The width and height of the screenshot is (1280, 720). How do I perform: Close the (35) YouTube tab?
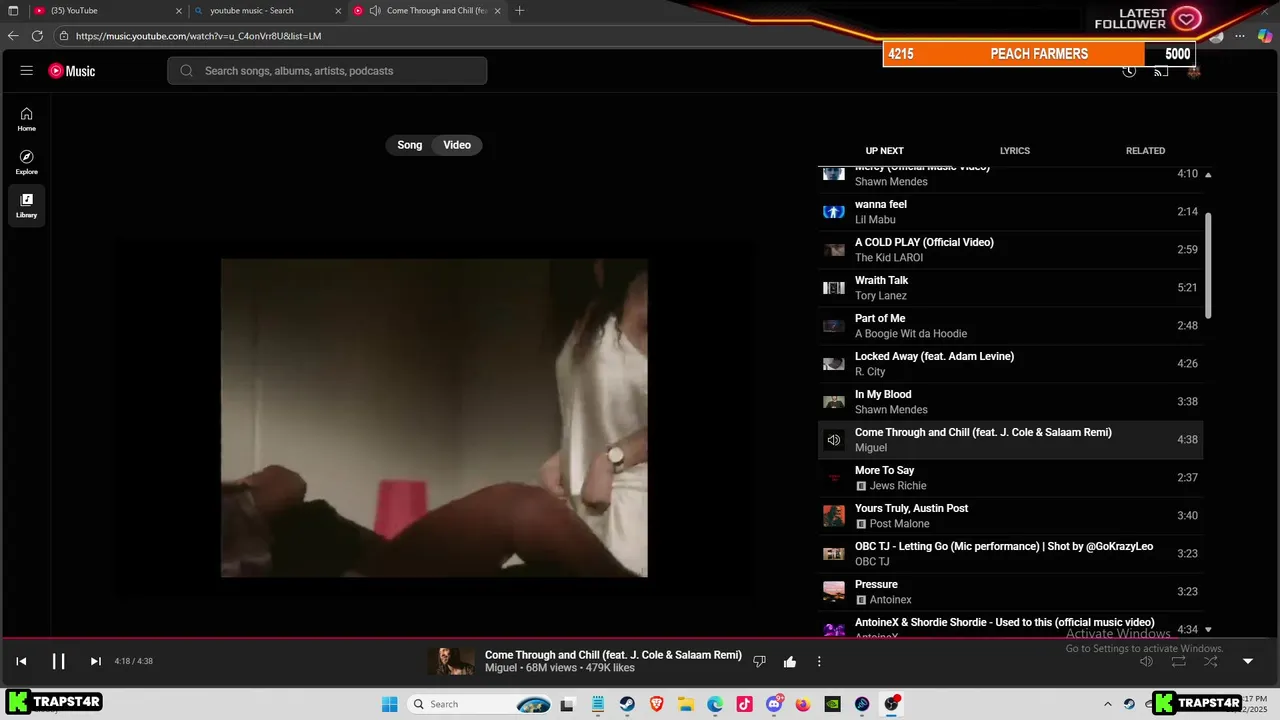tap(179, 11)
